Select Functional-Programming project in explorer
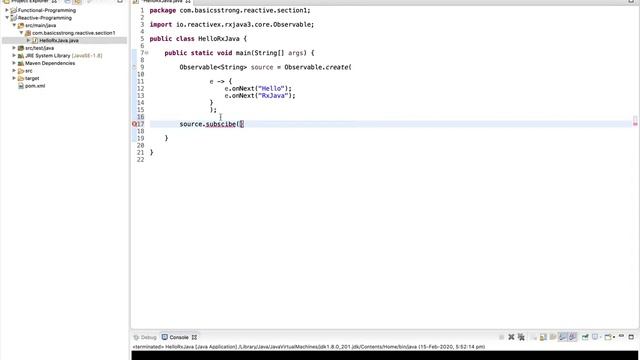The width and height of the screenshot is (640, 360). (47, 10)
